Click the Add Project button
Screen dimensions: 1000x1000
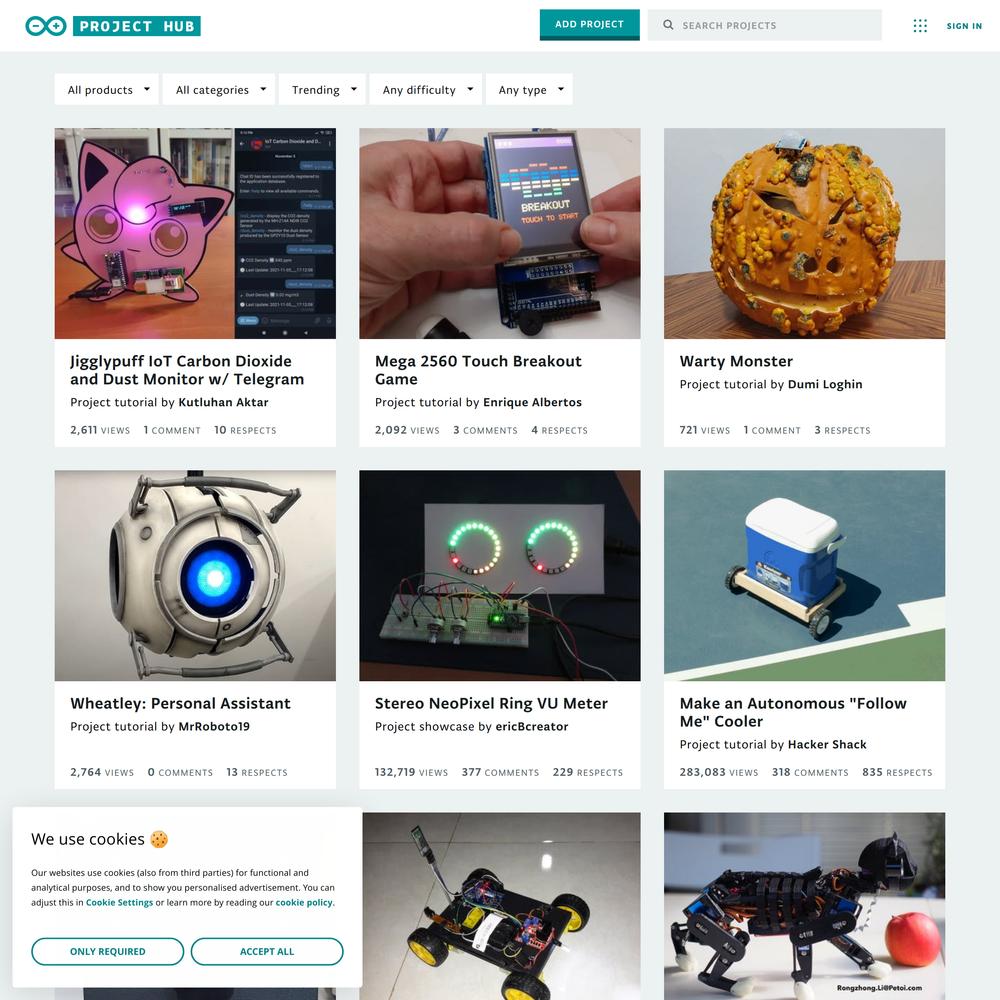[589, 25]
